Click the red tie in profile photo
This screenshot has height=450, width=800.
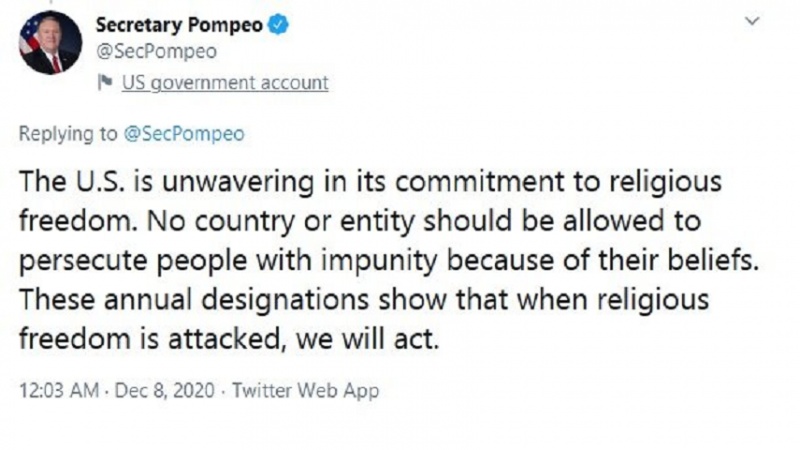coord(56,63)
